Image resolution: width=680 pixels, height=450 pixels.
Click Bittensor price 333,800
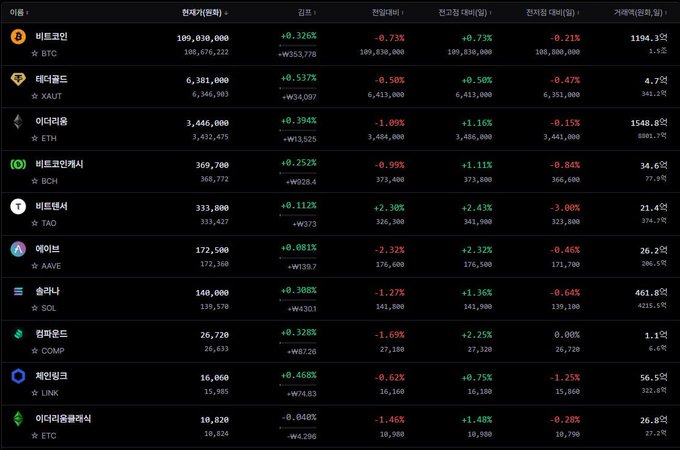[x=212, y=208]
